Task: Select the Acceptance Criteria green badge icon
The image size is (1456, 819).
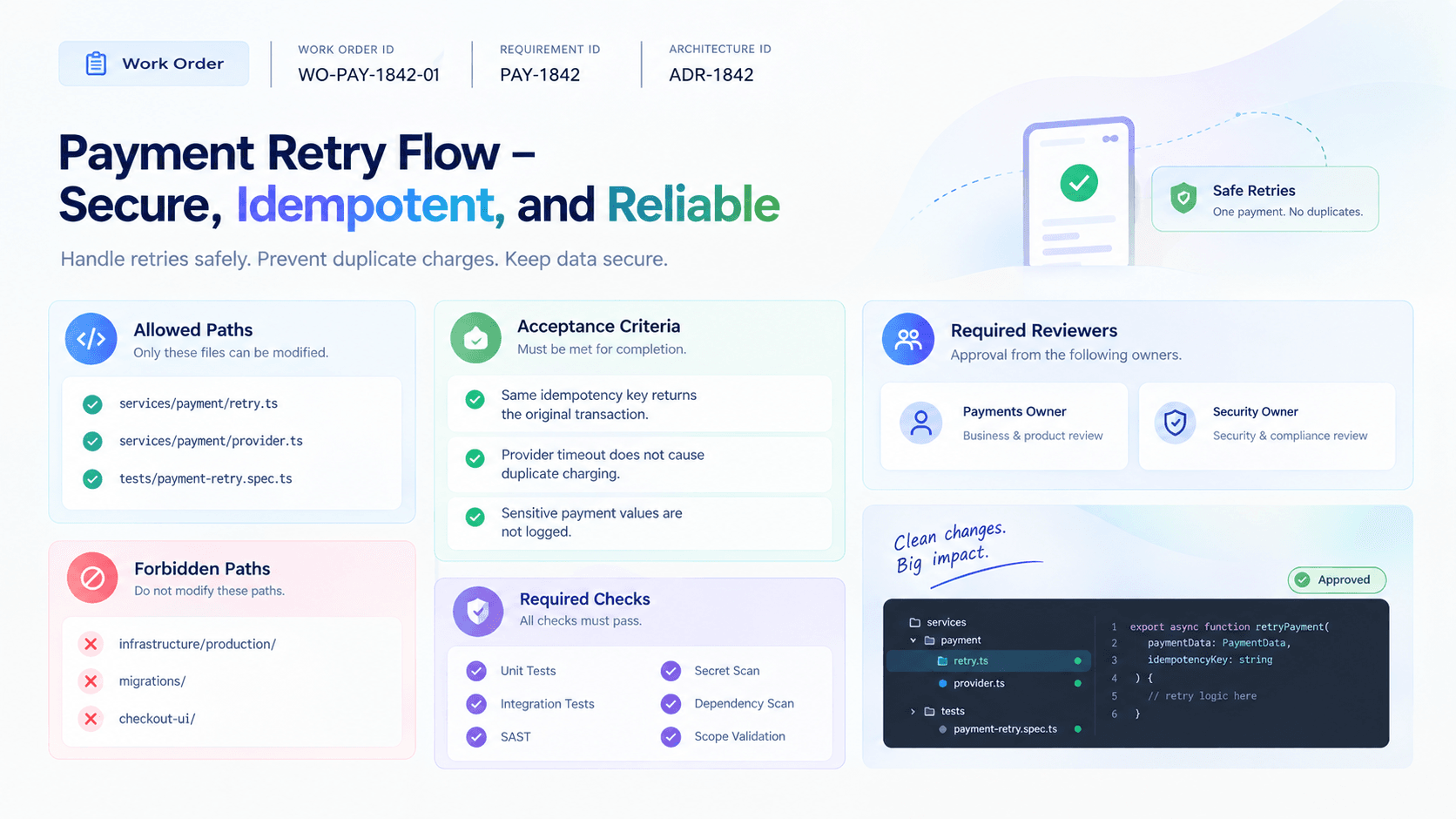Action: (x=475, y=337)
